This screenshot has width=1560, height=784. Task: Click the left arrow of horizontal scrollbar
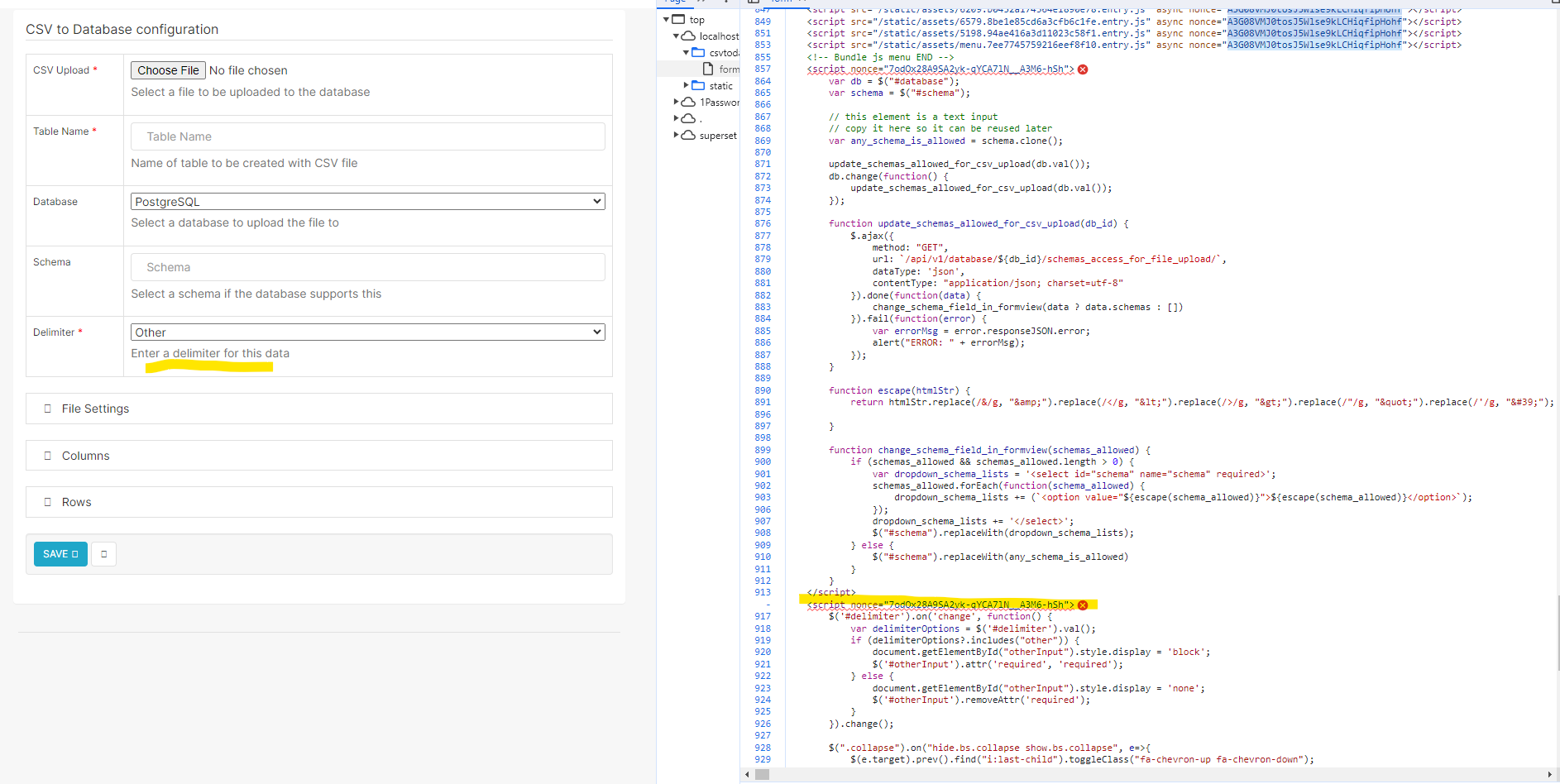pos(748,775)
